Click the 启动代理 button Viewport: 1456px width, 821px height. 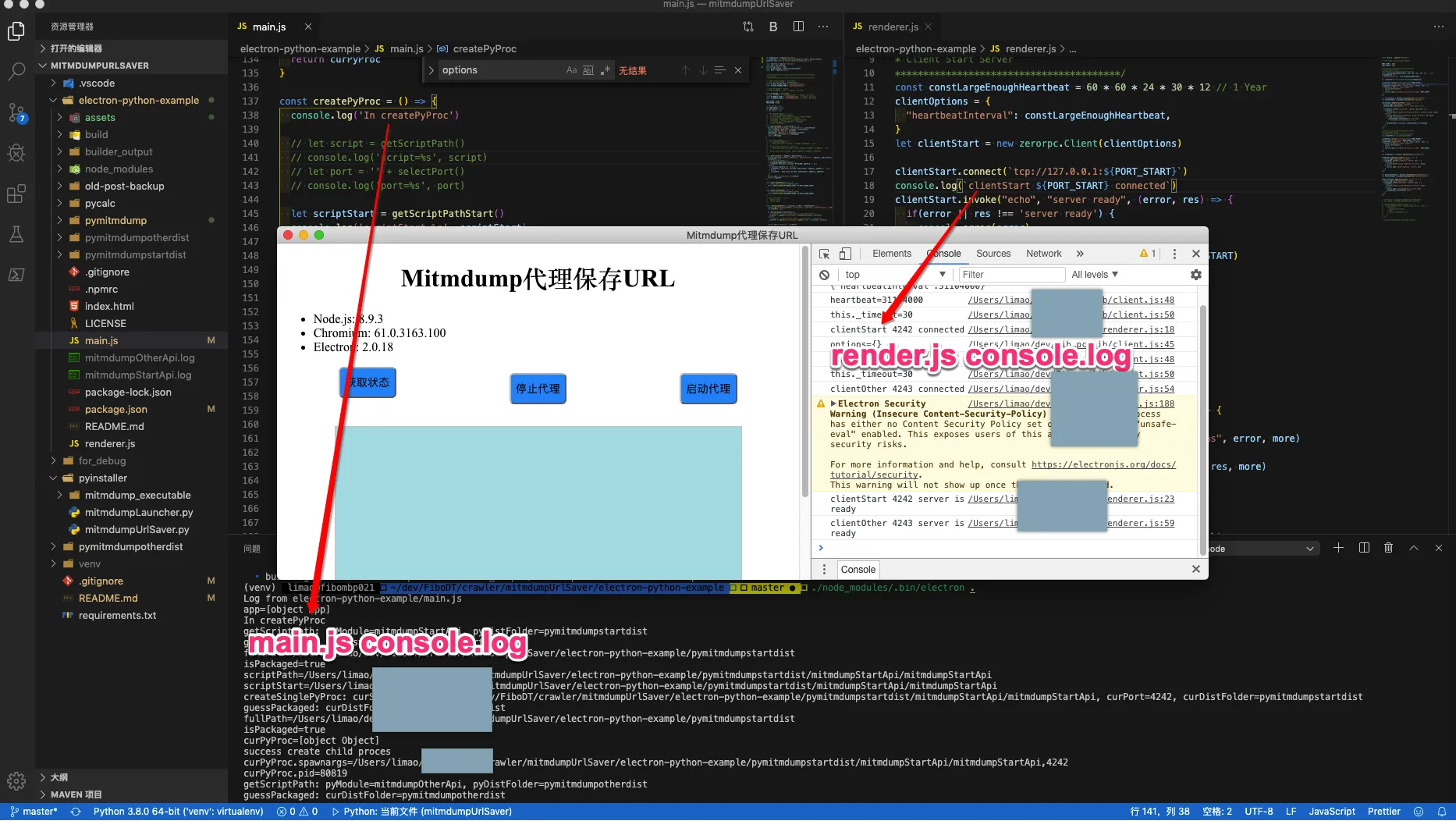[708, 389]
